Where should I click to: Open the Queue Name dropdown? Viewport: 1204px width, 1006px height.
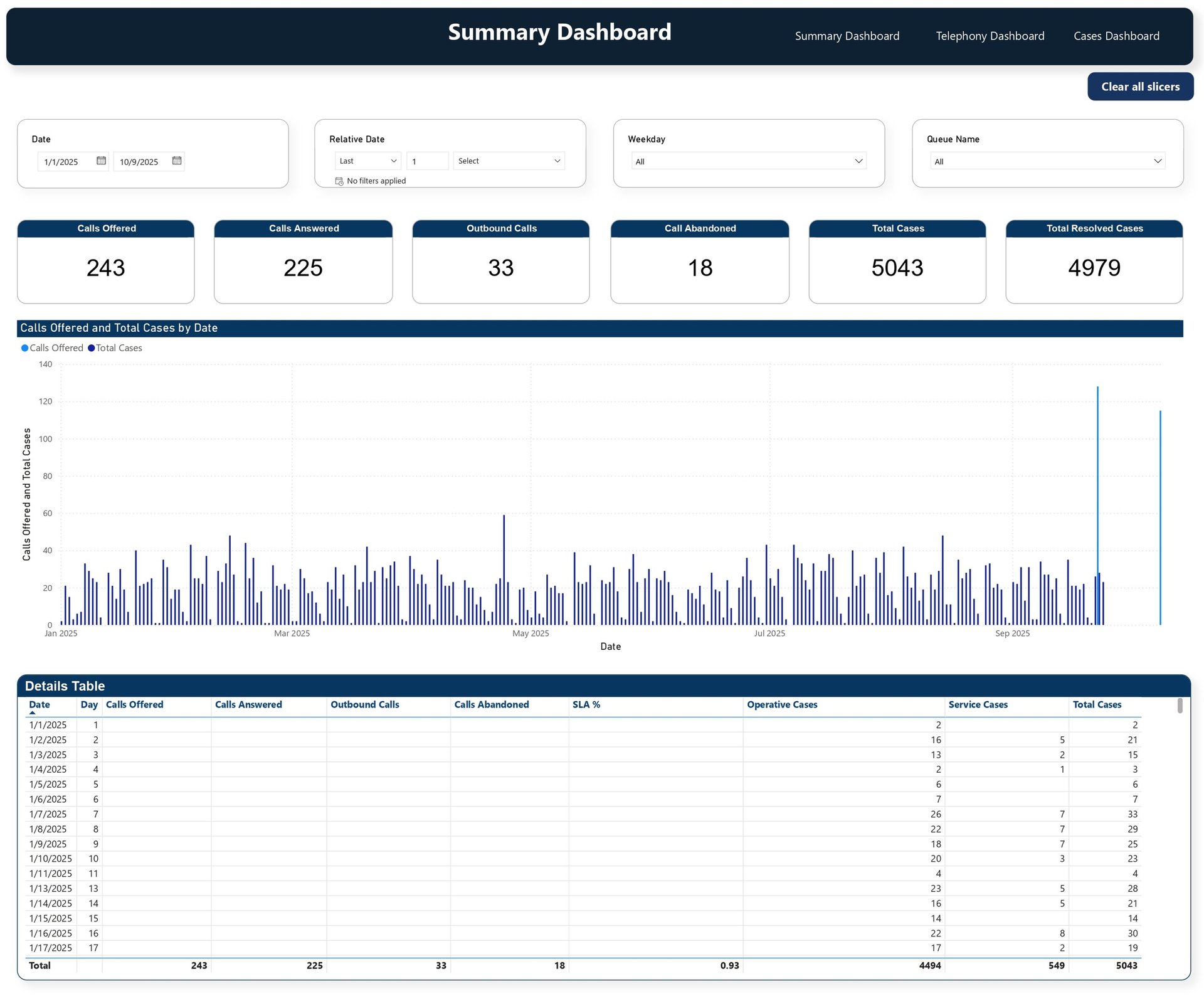(1047, 162)
